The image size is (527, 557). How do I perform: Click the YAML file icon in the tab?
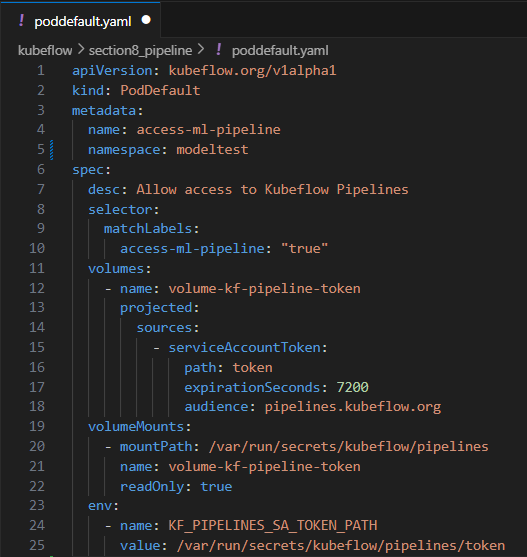coord(21,20)
